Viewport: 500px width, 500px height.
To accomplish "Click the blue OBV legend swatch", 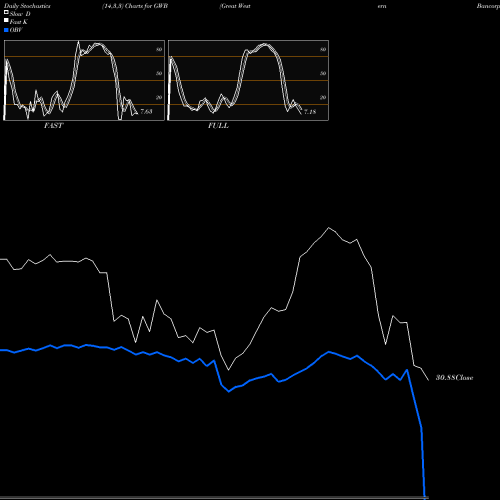I will 6,30.
